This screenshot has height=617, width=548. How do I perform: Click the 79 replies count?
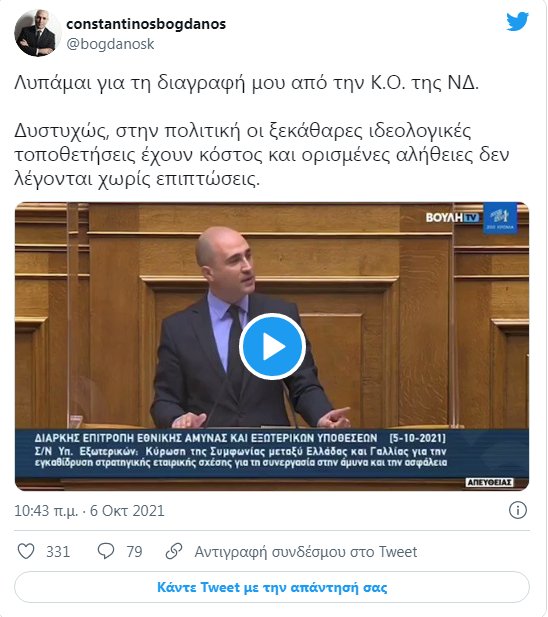(134, 552)
